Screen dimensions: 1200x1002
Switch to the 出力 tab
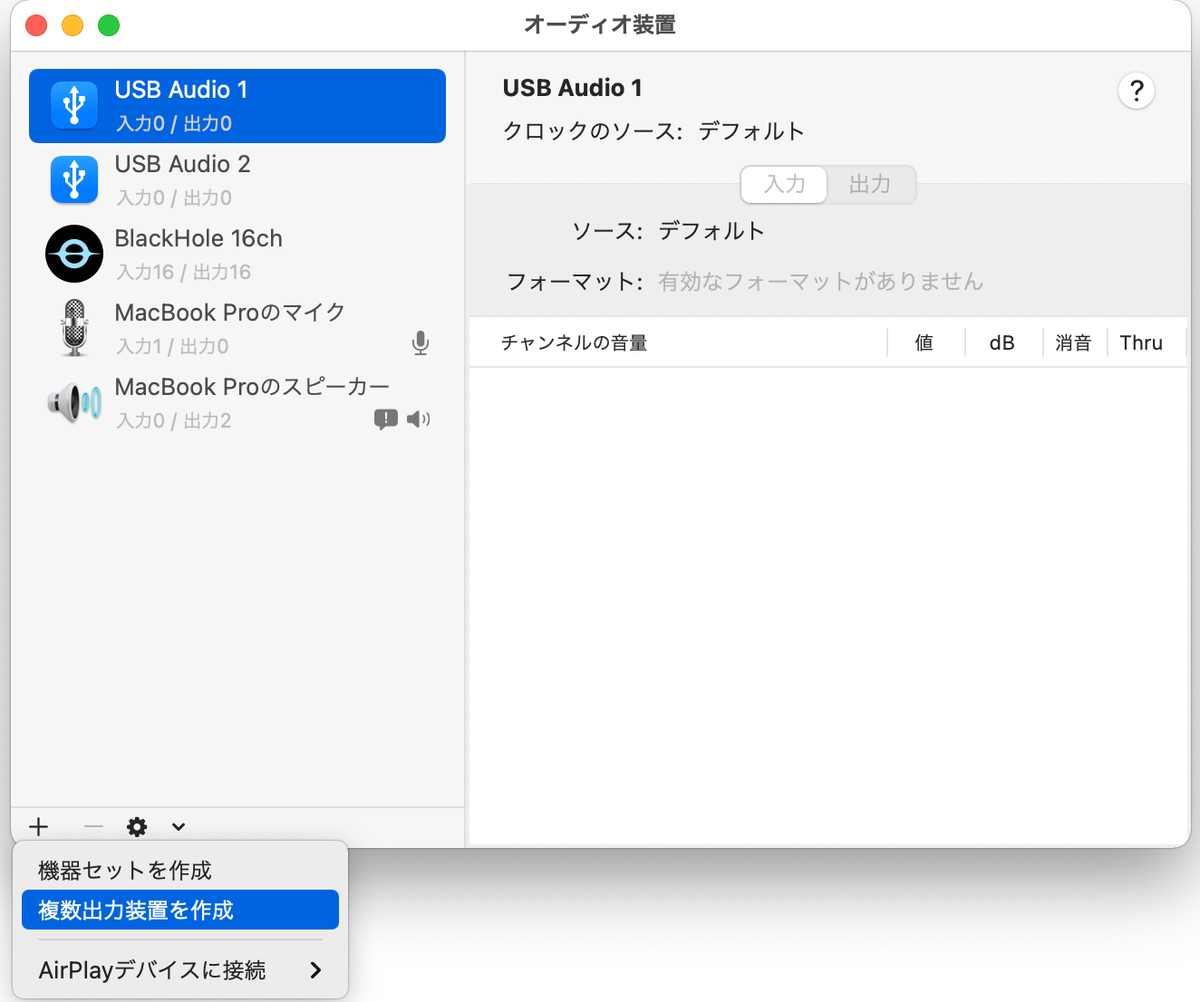coord(870,185)
